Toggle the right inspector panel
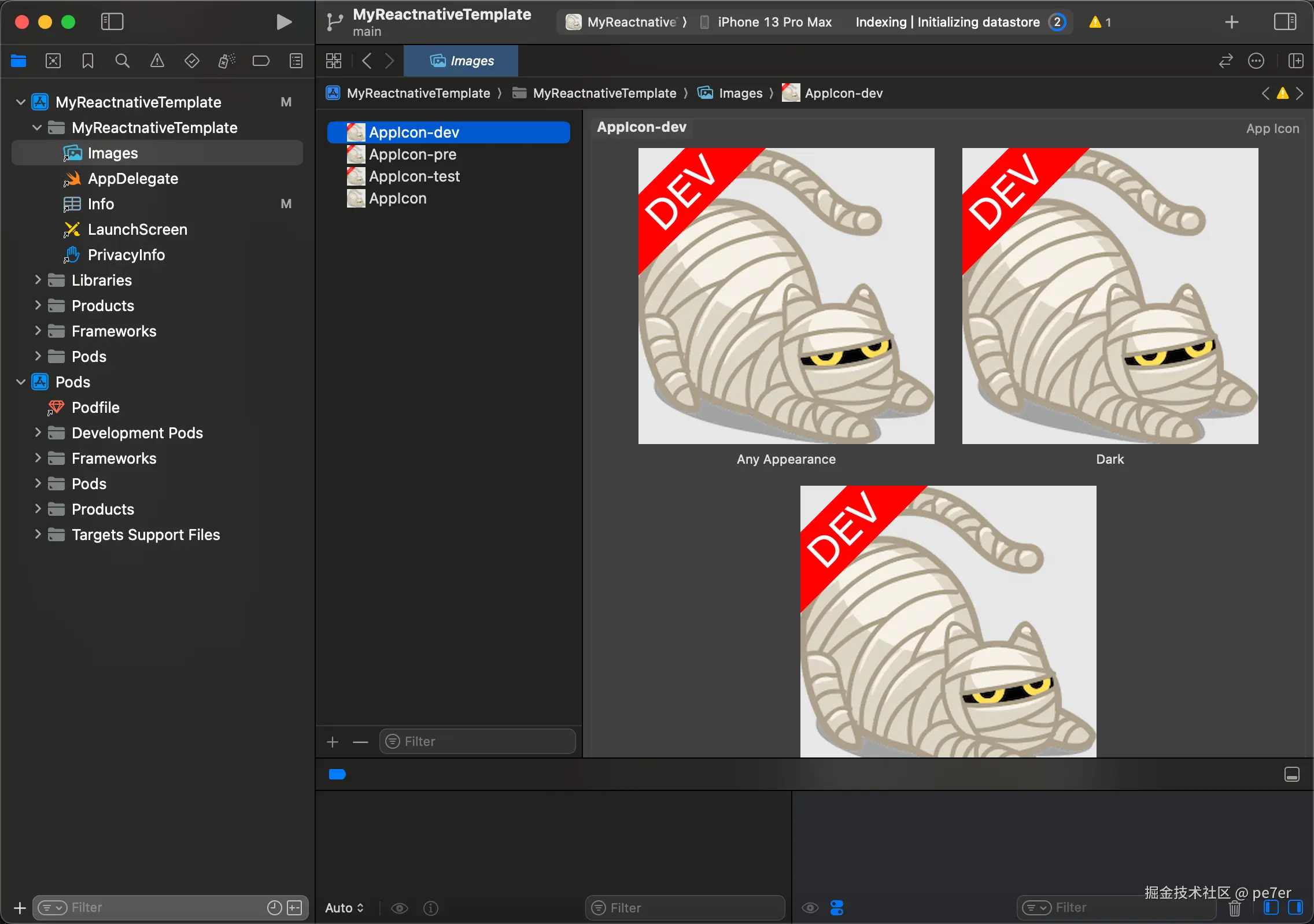The width and height of the screenshot is (1314, 924). click(x=1285, y=22)
